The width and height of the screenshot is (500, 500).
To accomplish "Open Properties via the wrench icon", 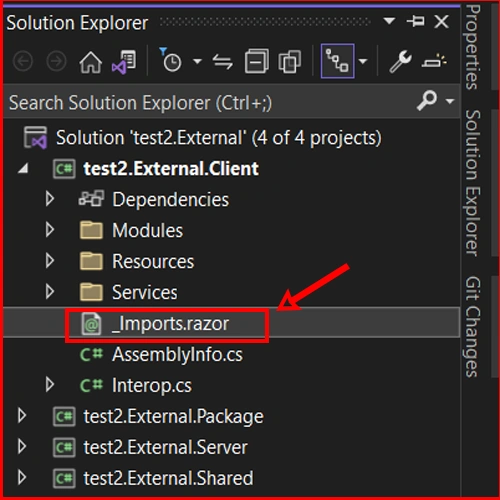I will [x=400, y=61].
